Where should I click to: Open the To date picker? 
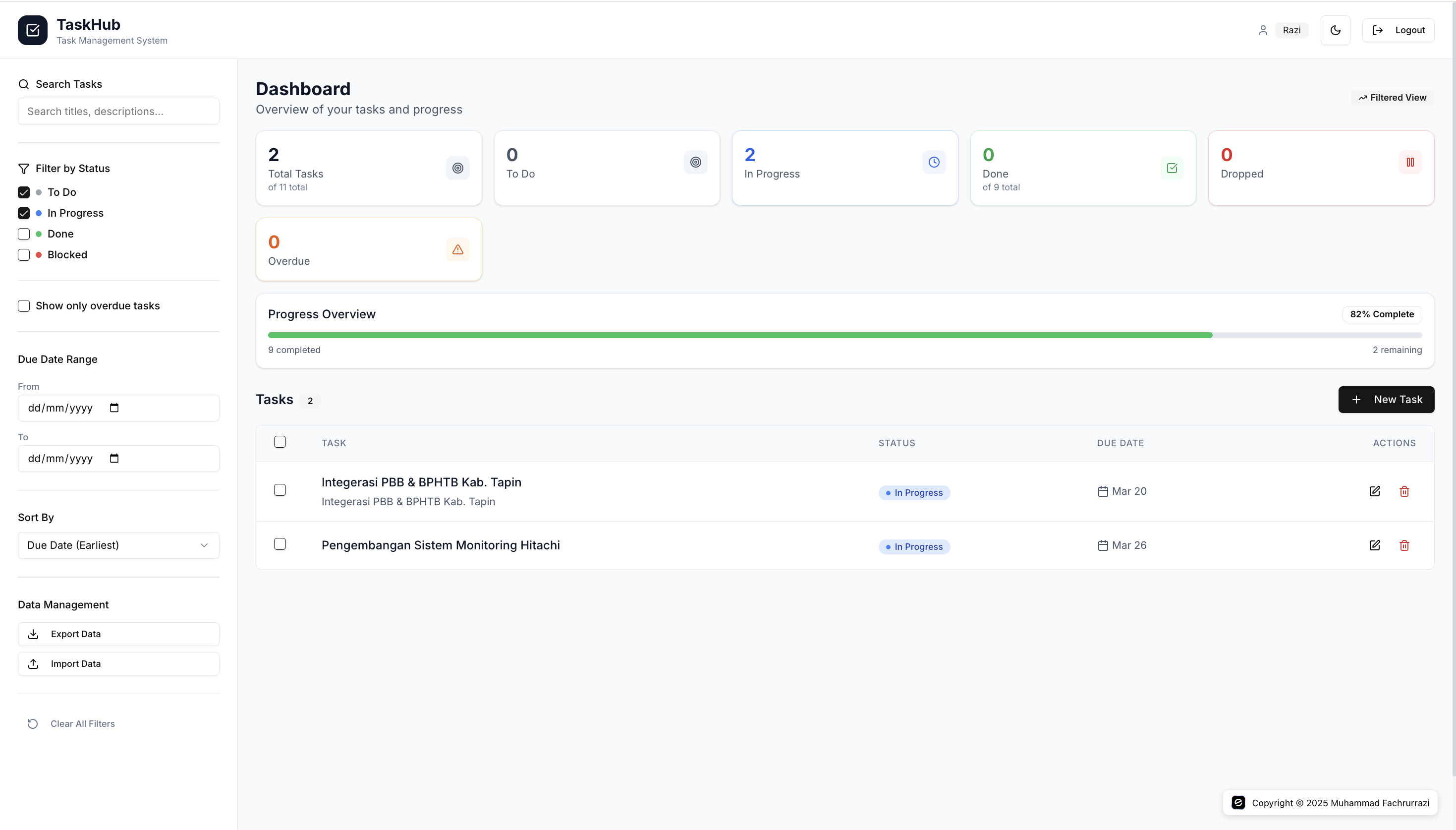(x=114, y=458)
